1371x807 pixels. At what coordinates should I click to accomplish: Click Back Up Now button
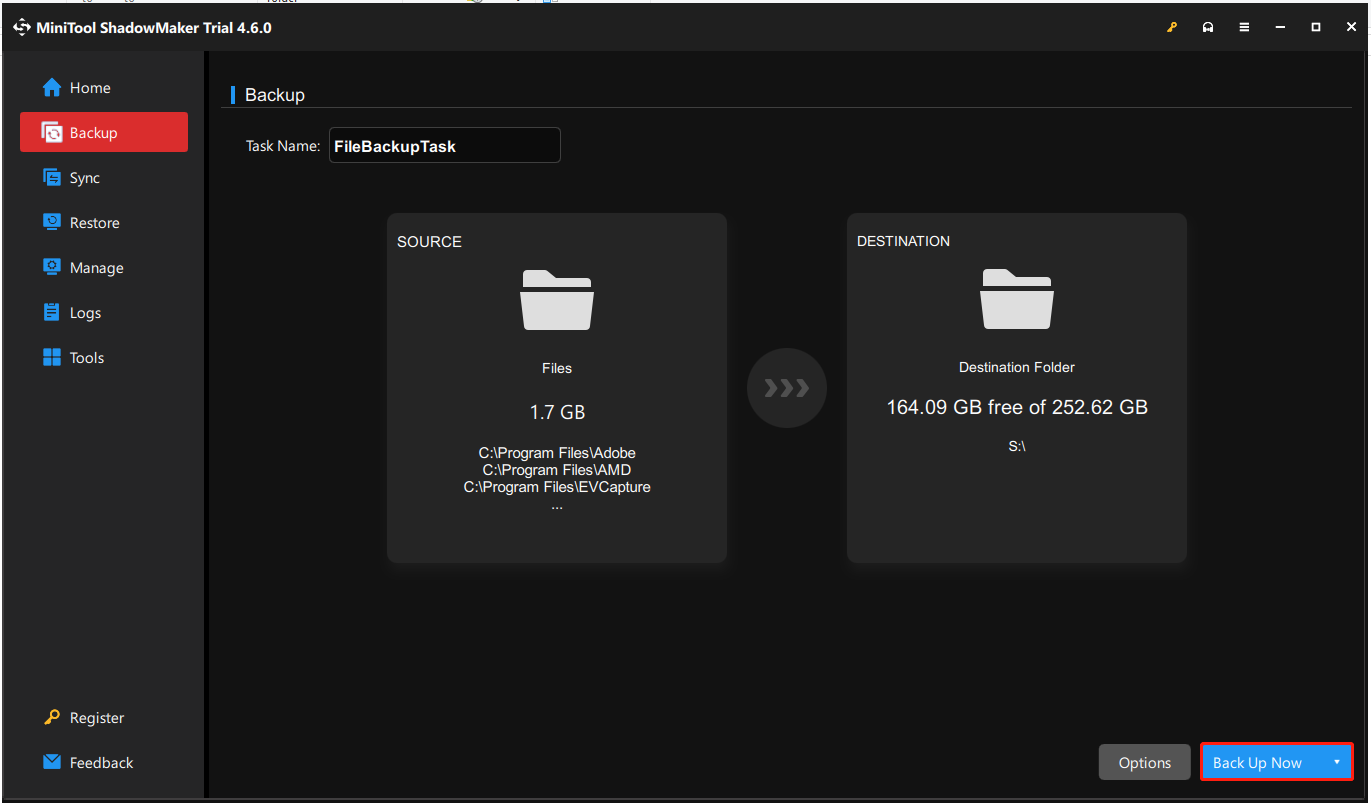(x=1258, y=762)
